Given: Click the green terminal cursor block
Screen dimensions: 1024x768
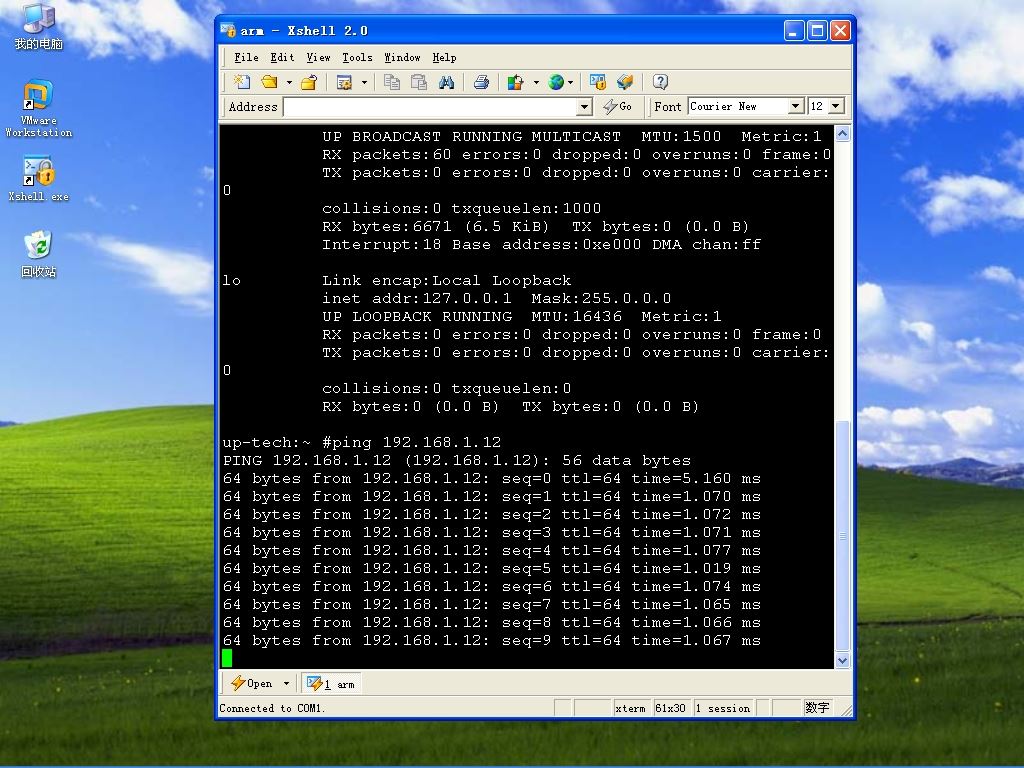Looking at the screenshot, I should coord(227,658).
